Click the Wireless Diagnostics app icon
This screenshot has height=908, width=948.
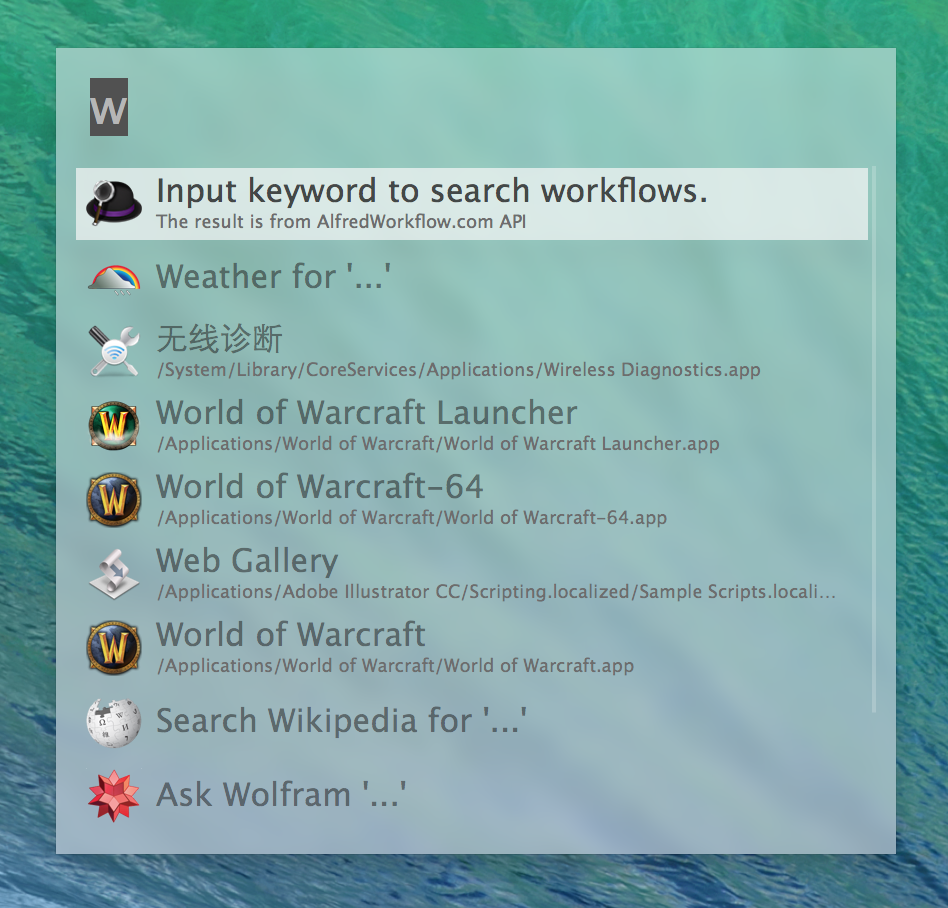113,351
